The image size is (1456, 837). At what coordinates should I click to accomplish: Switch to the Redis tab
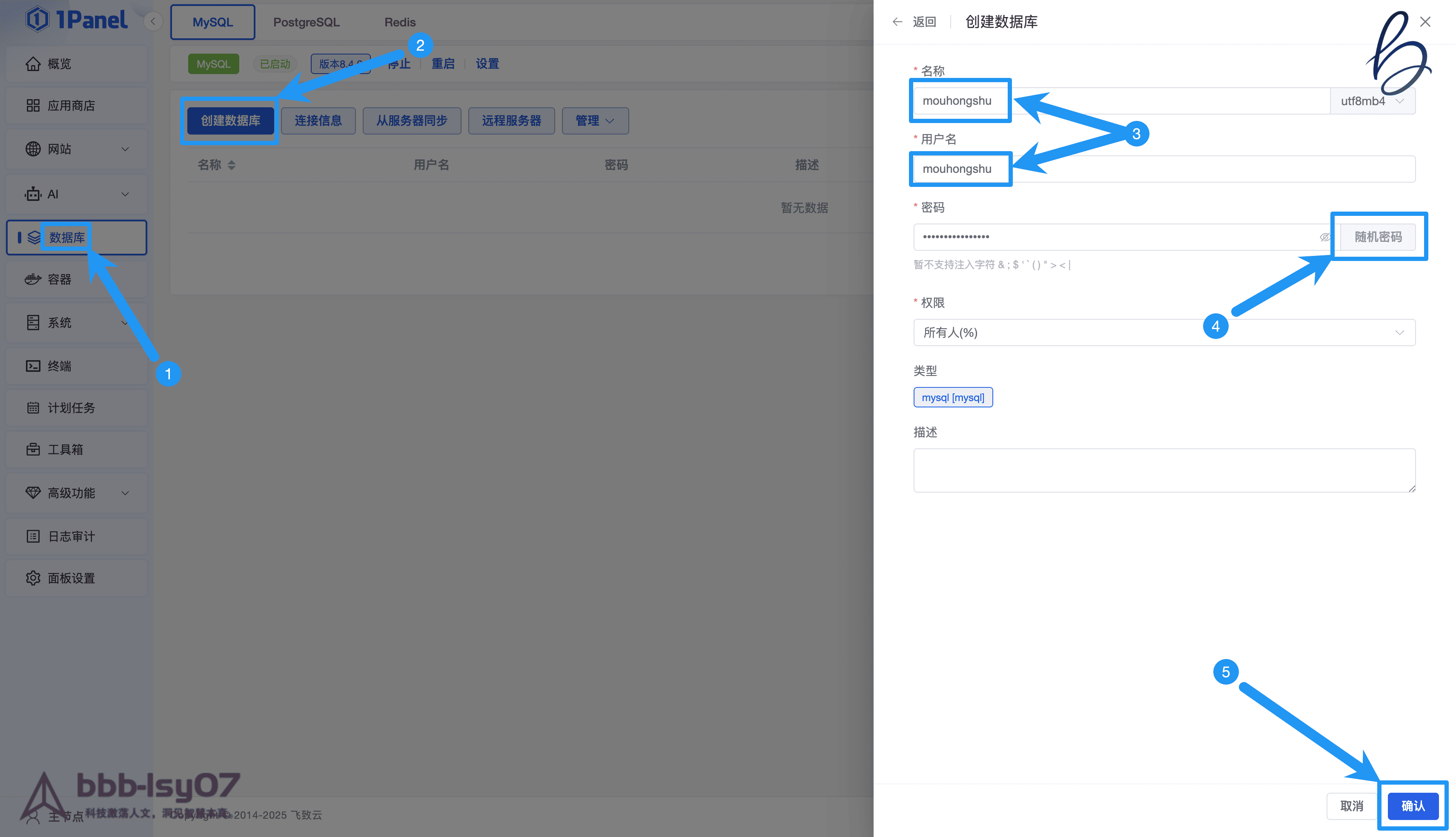coord(399,23)
